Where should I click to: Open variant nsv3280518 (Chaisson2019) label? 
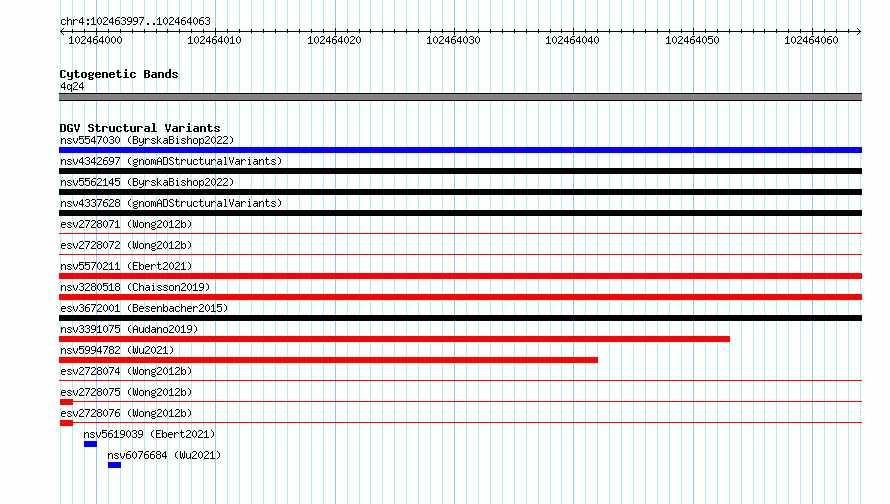135,287
